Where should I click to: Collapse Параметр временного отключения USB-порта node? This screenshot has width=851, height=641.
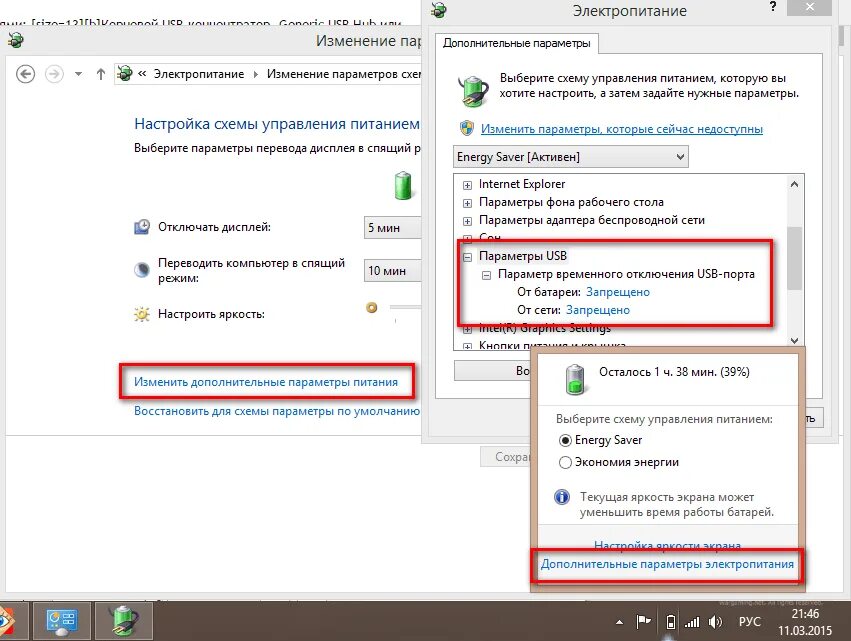coord(486,275)
